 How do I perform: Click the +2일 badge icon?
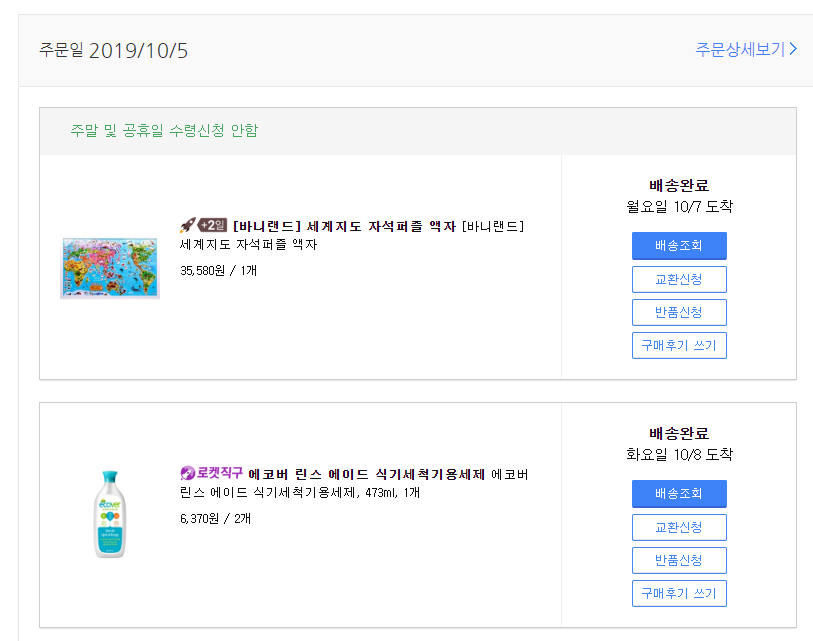(211, 226)
